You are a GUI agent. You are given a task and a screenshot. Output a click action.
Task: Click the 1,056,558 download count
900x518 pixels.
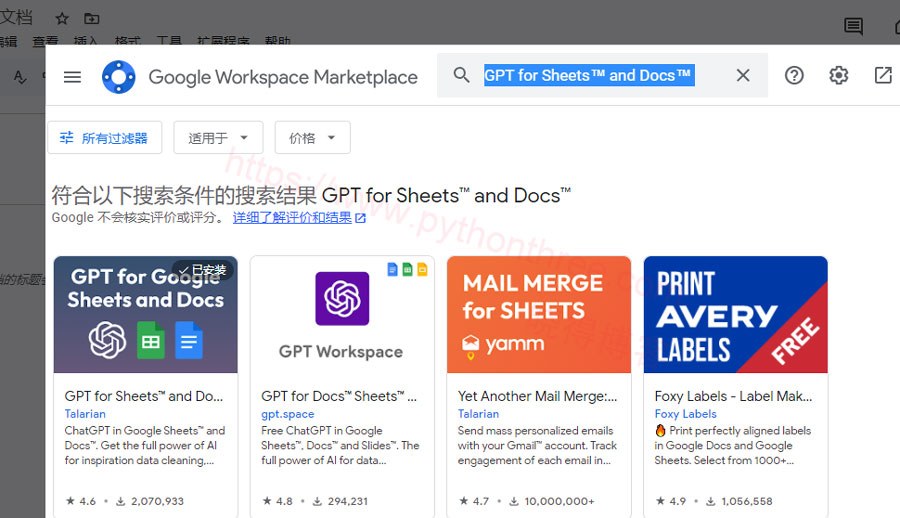click(739, 501)
